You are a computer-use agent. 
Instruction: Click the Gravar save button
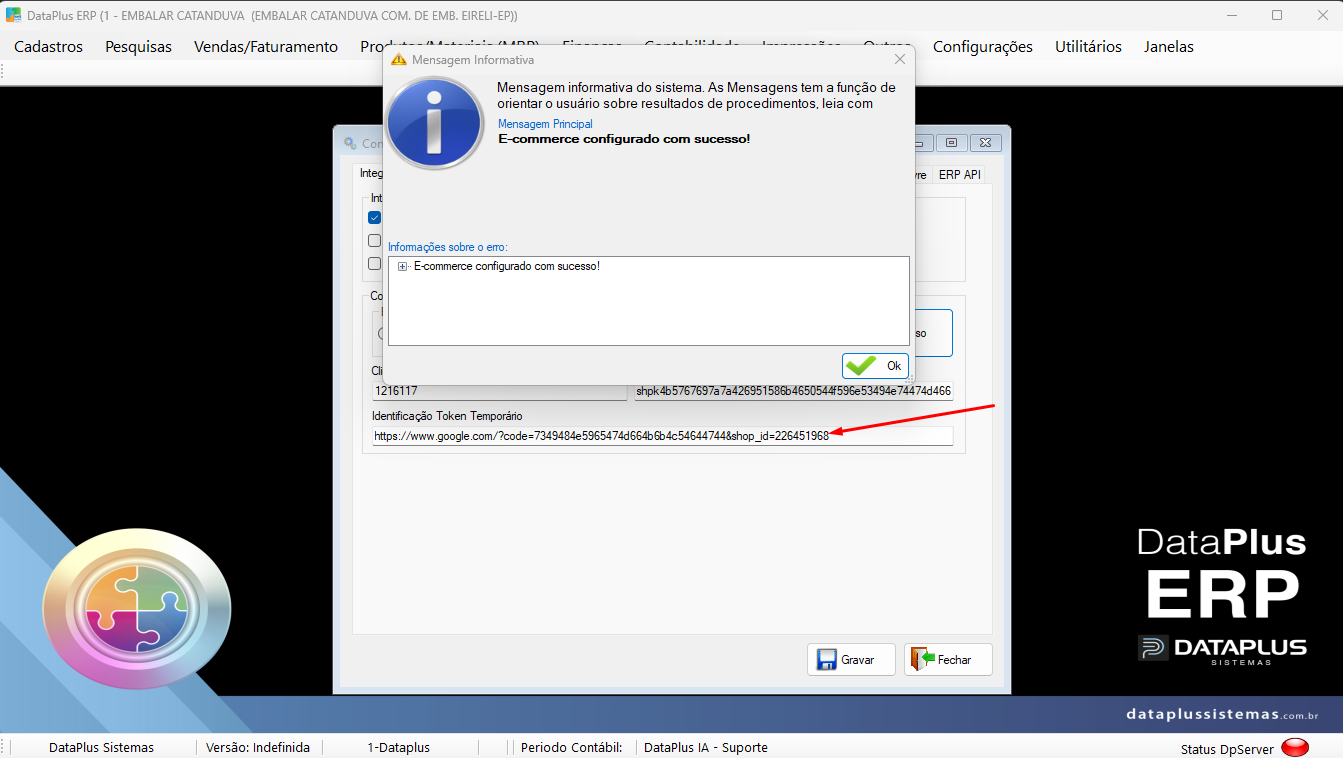[x=851, y=660]
